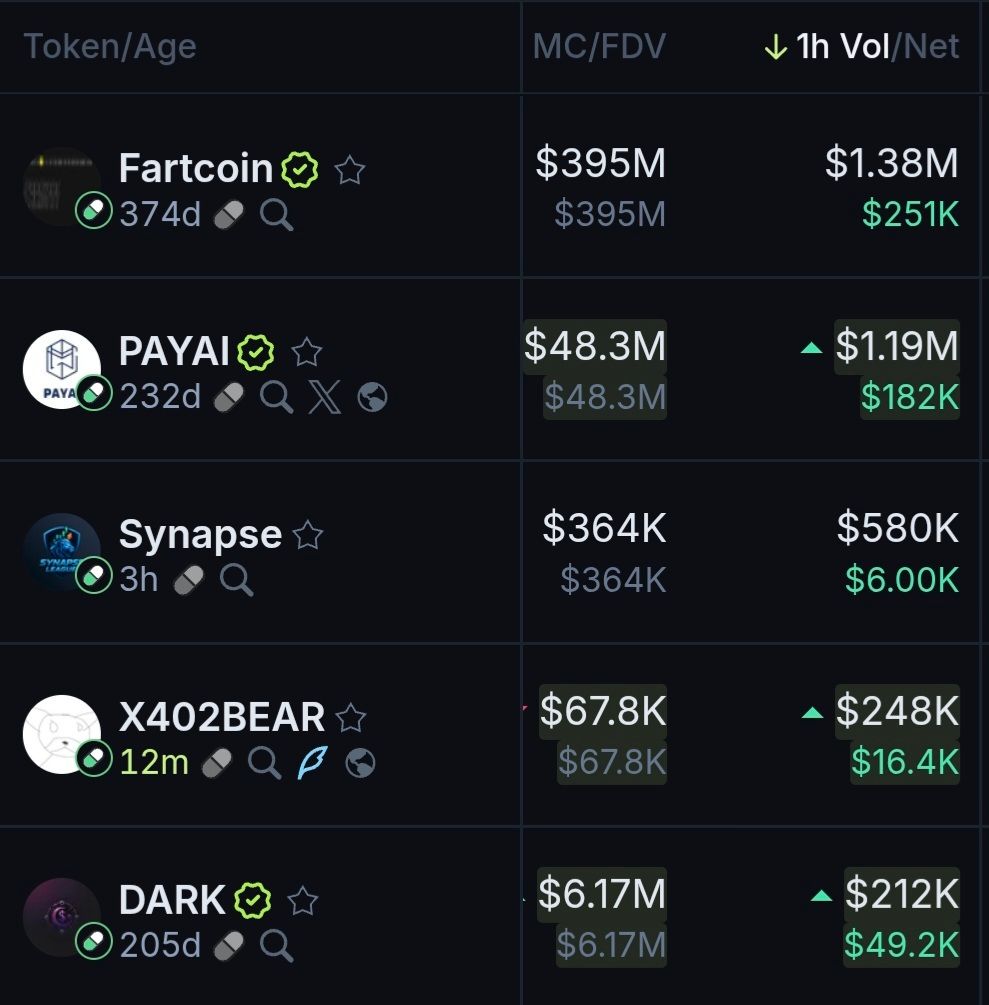The height and width of the screenshot is (1005, 989).
Task: Click the Synapse token logo thumbnail
Action: pos(61,552)
